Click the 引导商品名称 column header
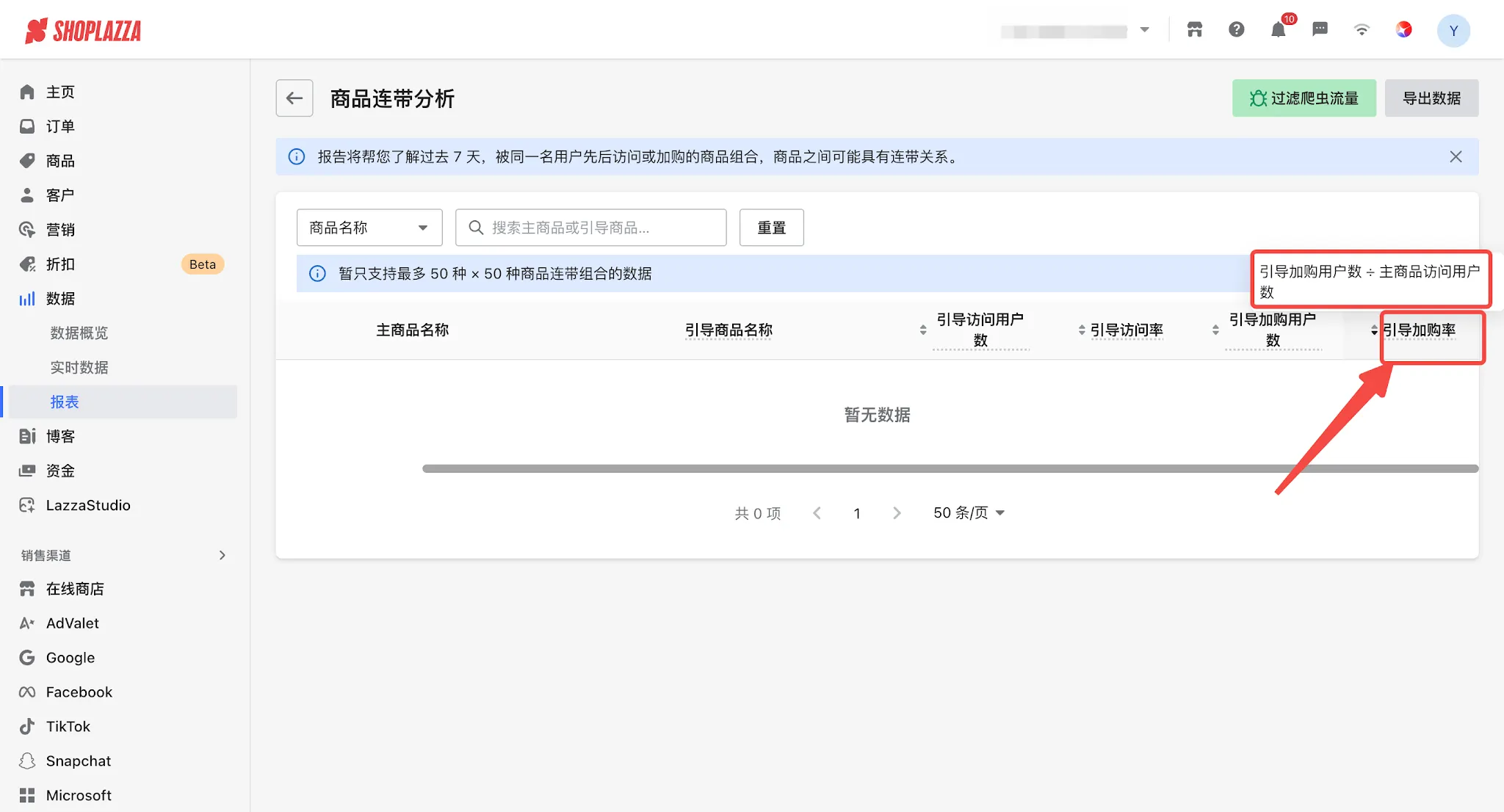 (728, 330)
